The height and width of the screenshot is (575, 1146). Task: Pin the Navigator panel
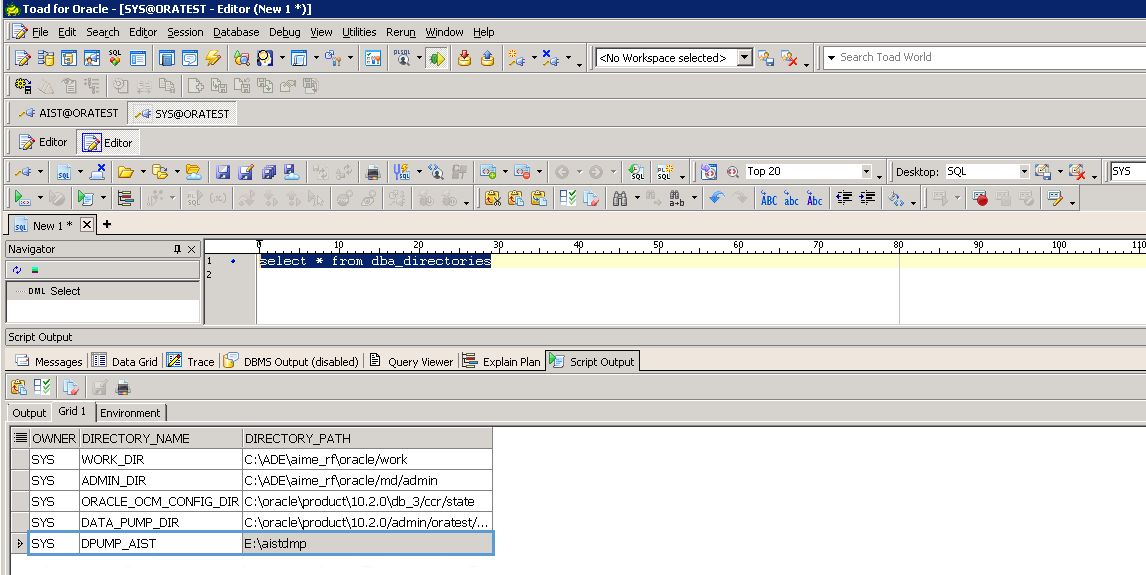click(177, 249)
